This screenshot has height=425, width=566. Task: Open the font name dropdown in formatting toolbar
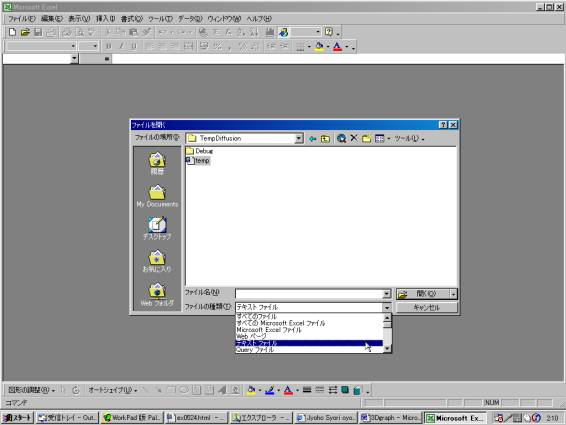(x=73, y=46)
